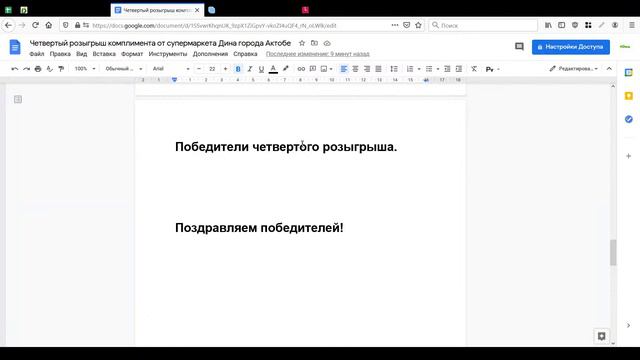640x360 pixels.
Task: Open the Вид menu
Action: [x=82, y=54]
